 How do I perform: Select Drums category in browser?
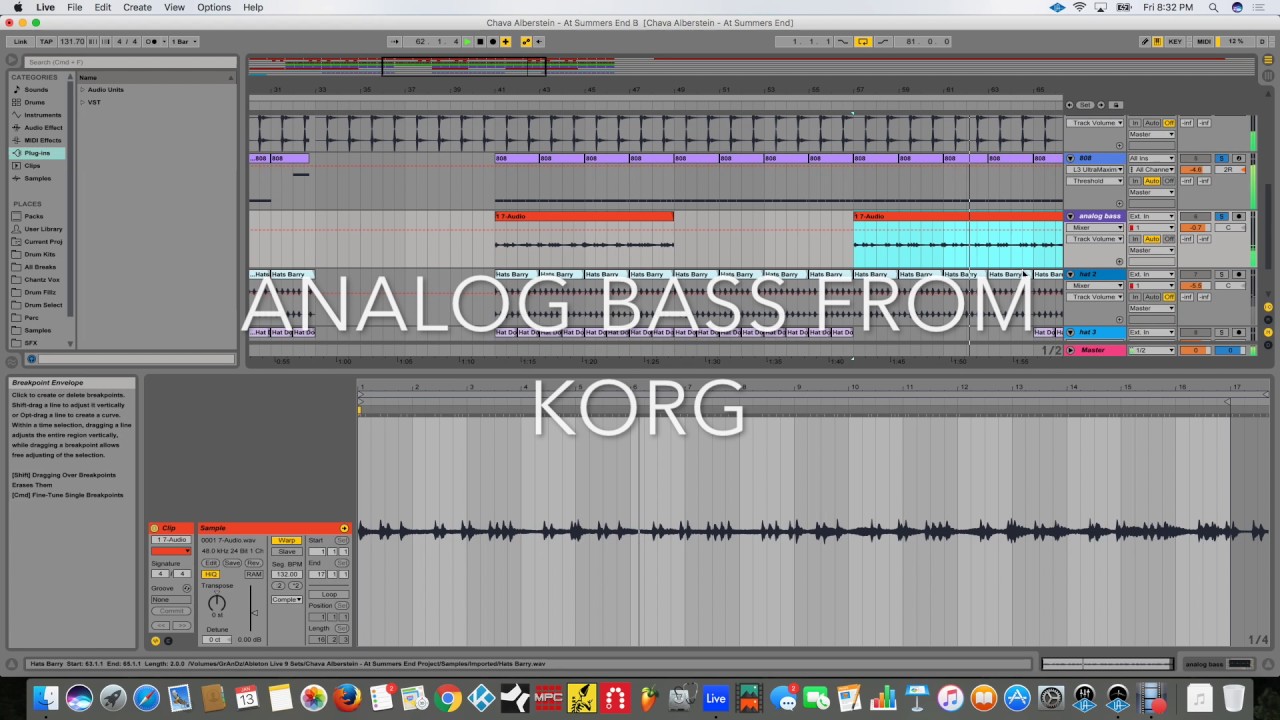(35, 102)
